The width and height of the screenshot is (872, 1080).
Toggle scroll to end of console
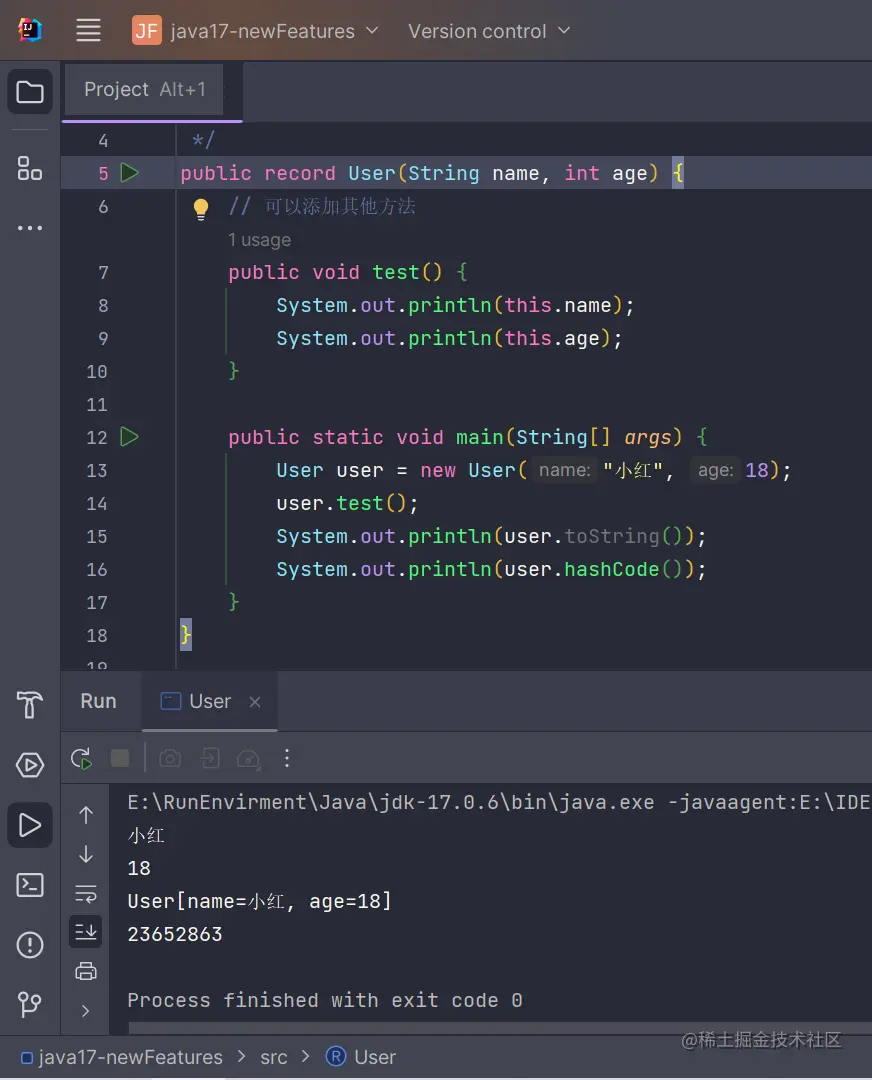(x=86, y=932)
